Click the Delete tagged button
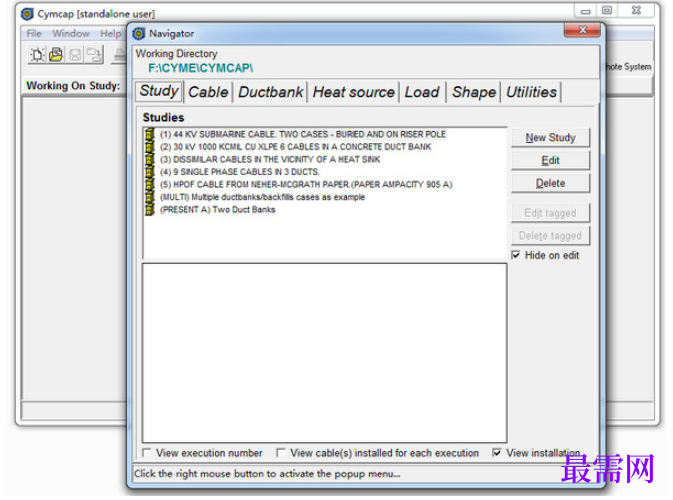 550,236
